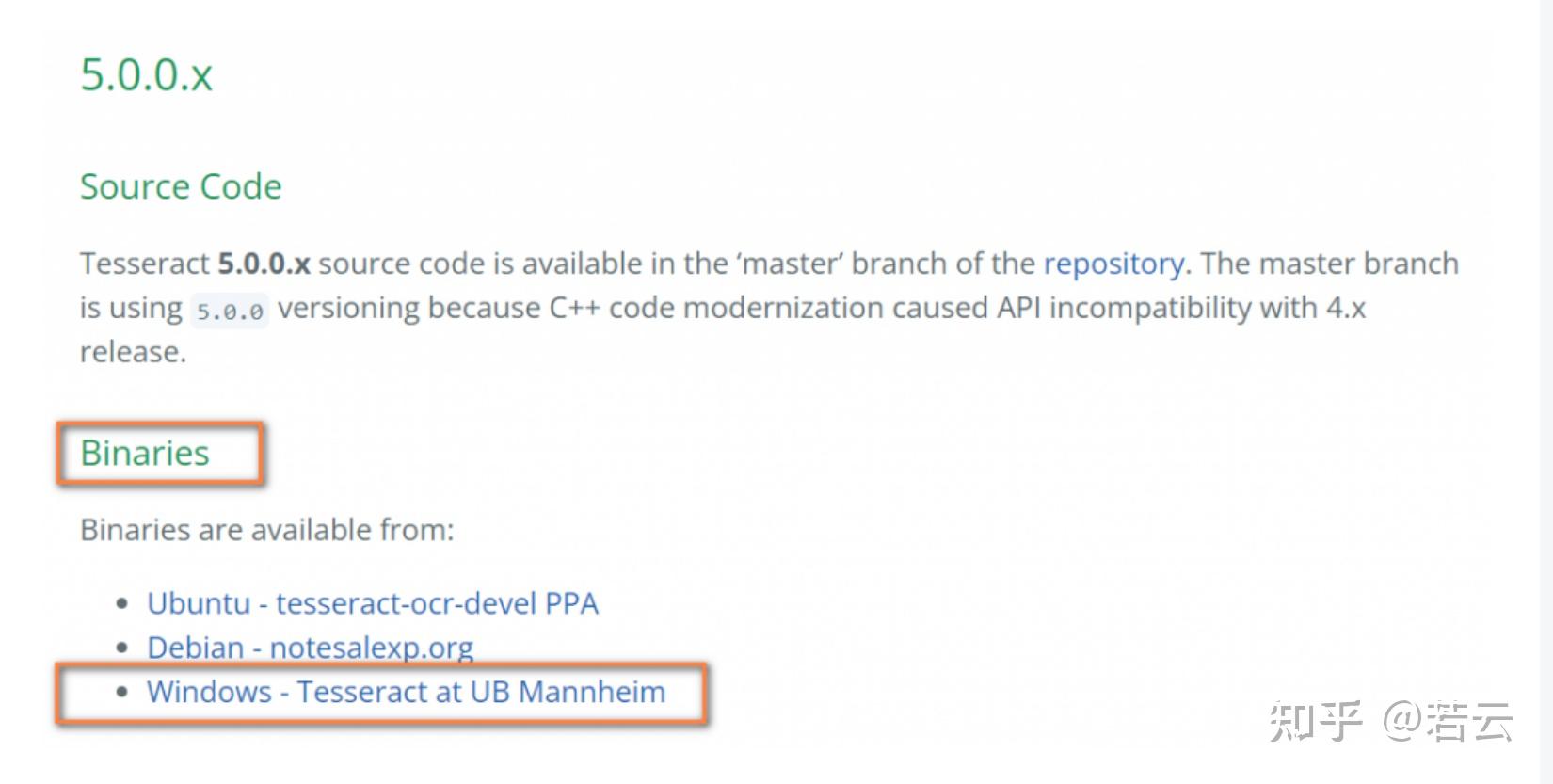Click the 知乎 watermark logo
The height and width of the screenshot is (784, 1553).
pos(1316,722)
